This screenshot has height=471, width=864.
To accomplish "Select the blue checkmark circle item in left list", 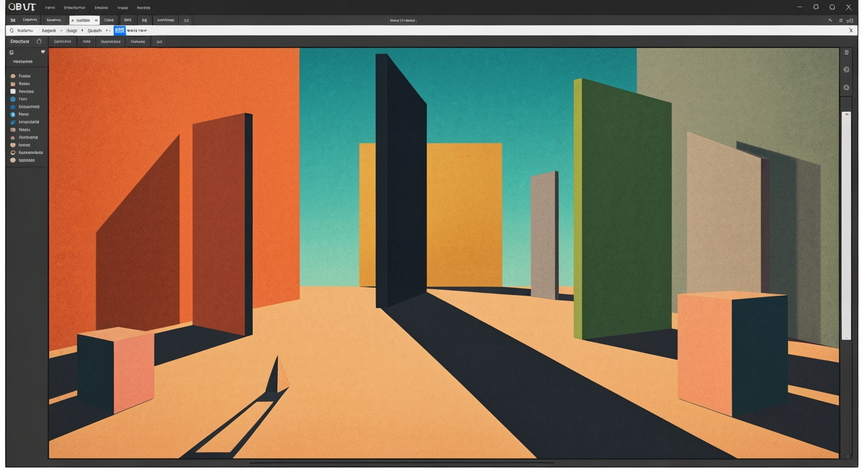I will pyautogui.click(x=13, y=114).
